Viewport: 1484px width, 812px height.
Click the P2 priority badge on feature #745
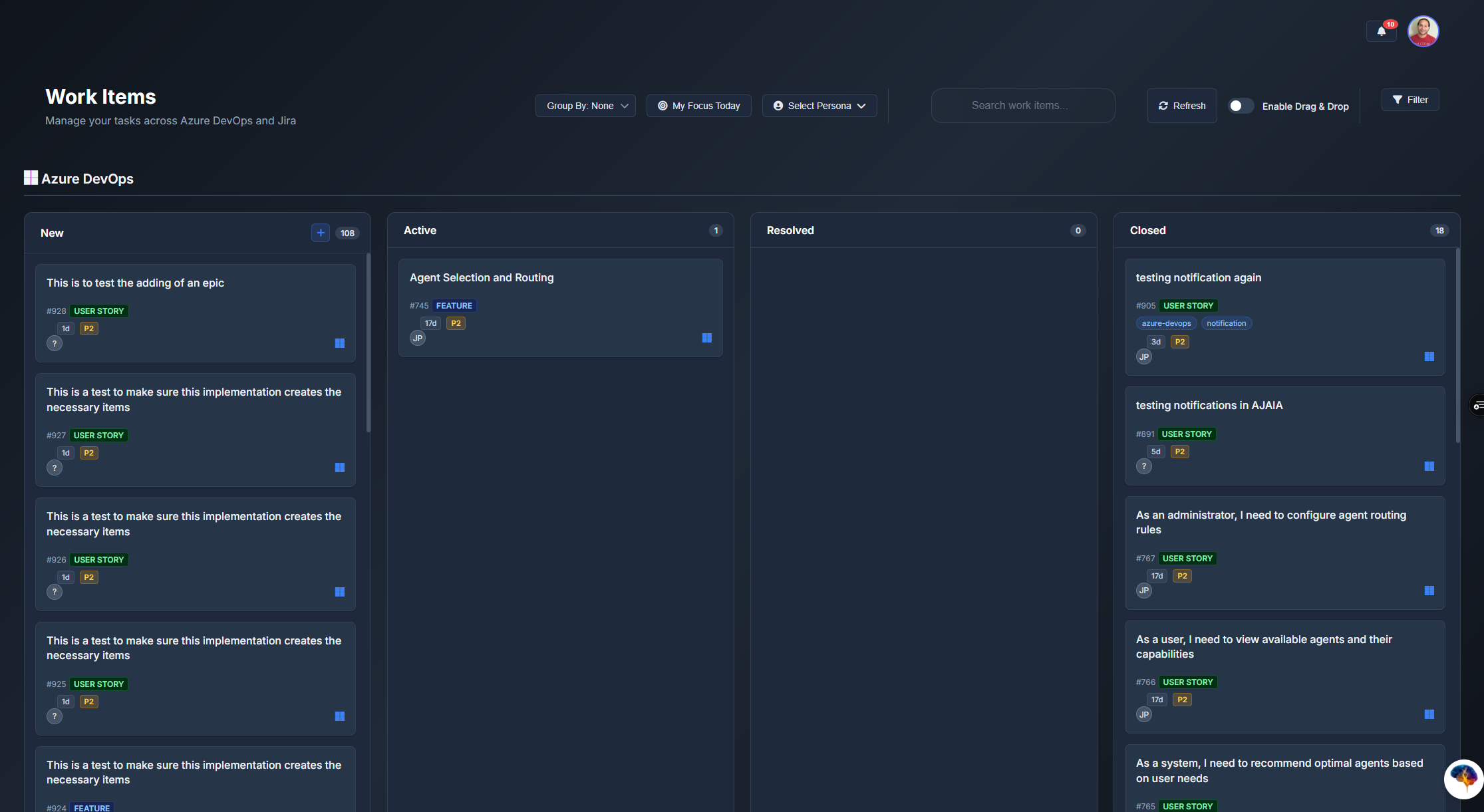click(456, 323)
